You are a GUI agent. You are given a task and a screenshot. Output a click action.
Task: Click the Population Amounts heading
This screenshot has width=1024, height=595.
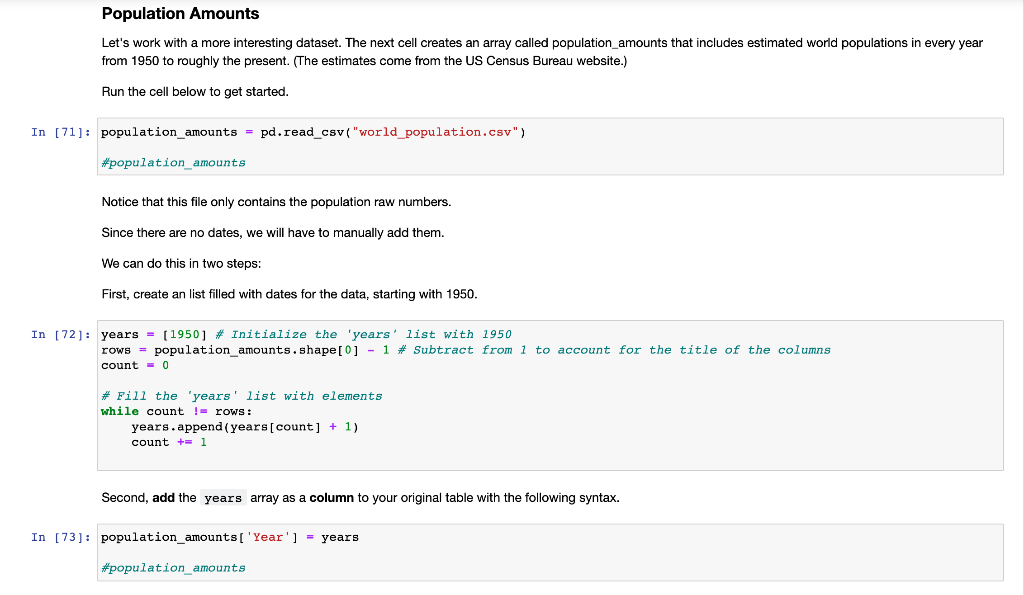180,14
